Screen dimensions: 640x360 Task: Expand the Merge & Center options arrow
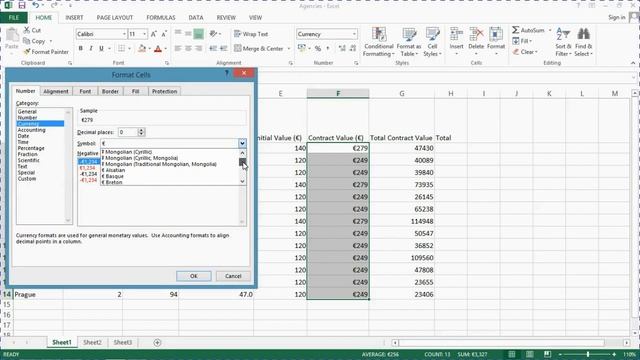tap(289, 49)
